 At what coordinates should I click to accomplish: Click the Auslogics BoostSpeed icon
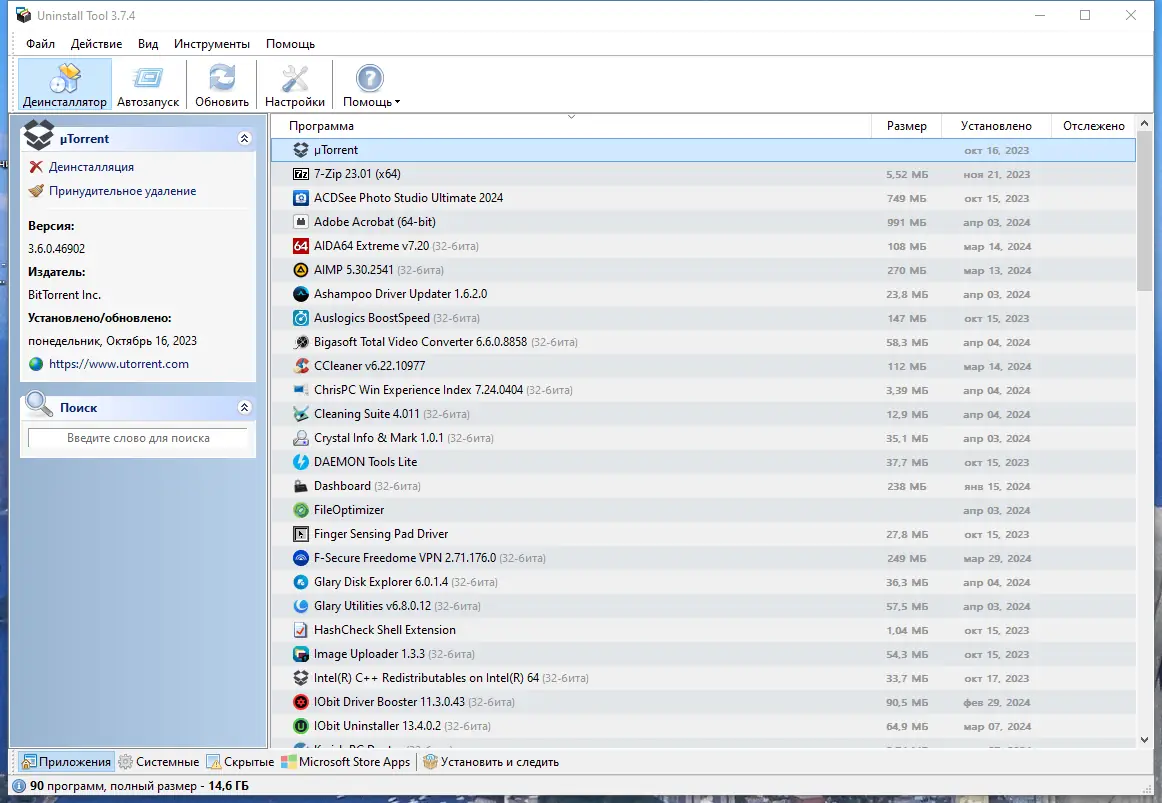300,318
